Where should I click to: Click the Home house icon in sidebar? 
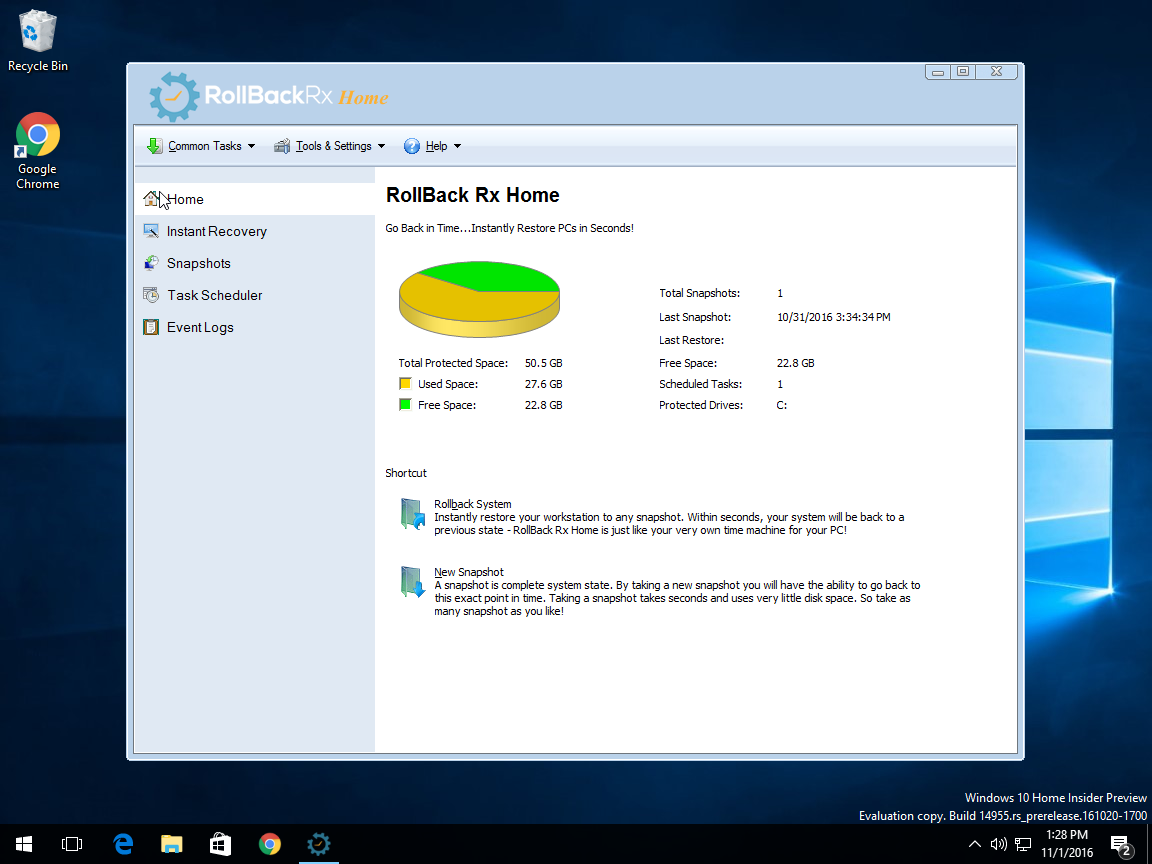[x=151, y=198]
